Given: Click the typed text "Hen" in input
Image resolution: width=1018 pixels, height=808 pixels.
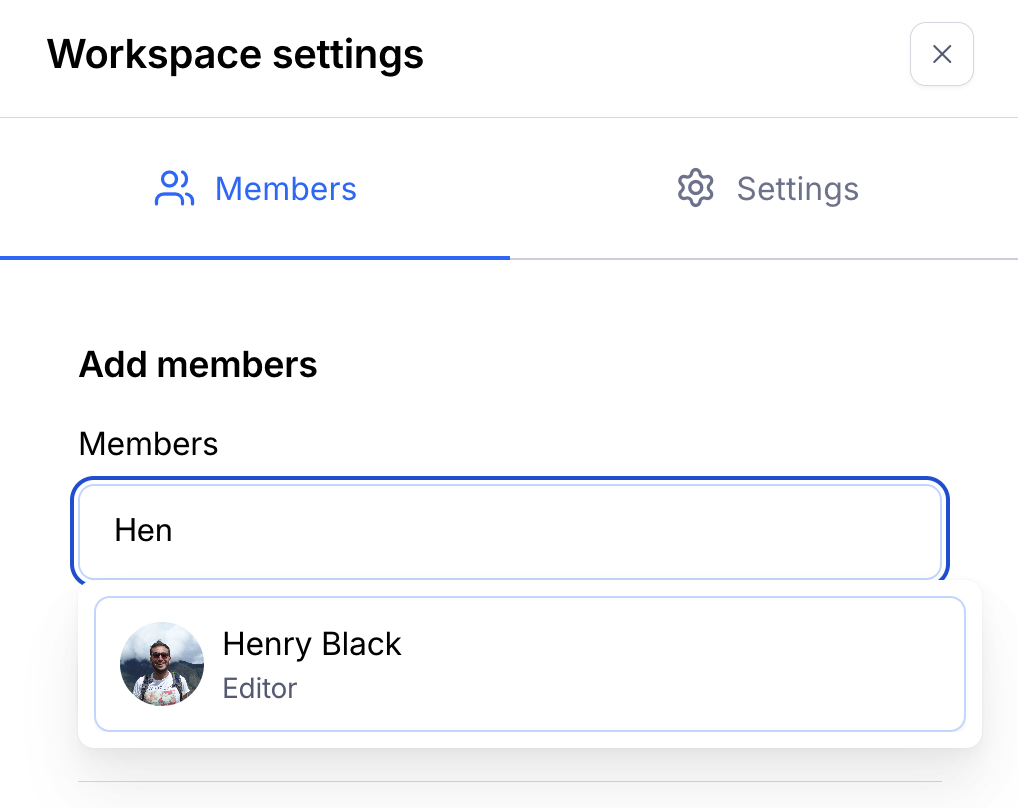Looking at the screenshot, I should click(x=143, y=531).
